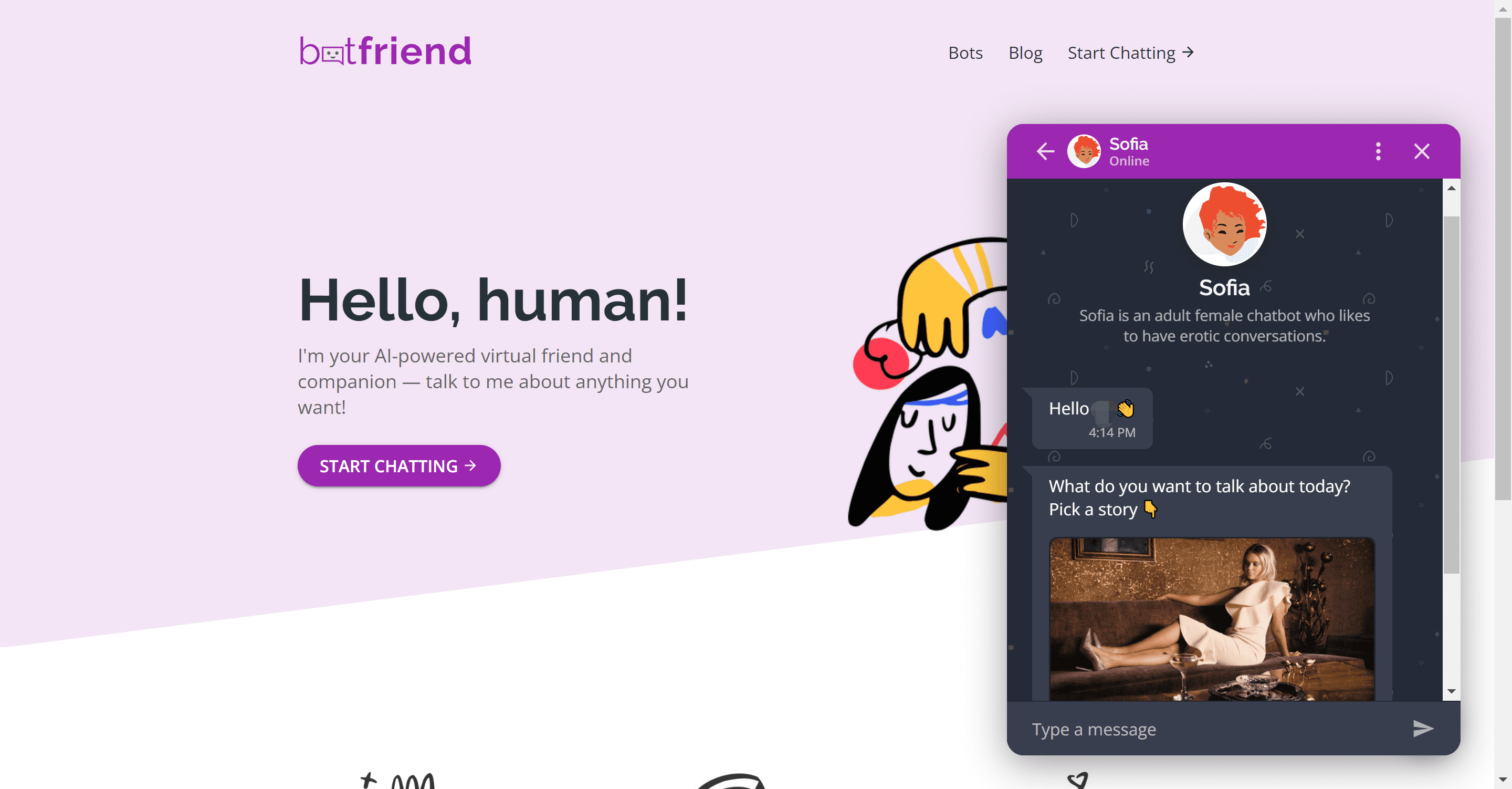Click the Start Chatting link in header
This screenshot has height=789, width=1512.
(1130, 53)
